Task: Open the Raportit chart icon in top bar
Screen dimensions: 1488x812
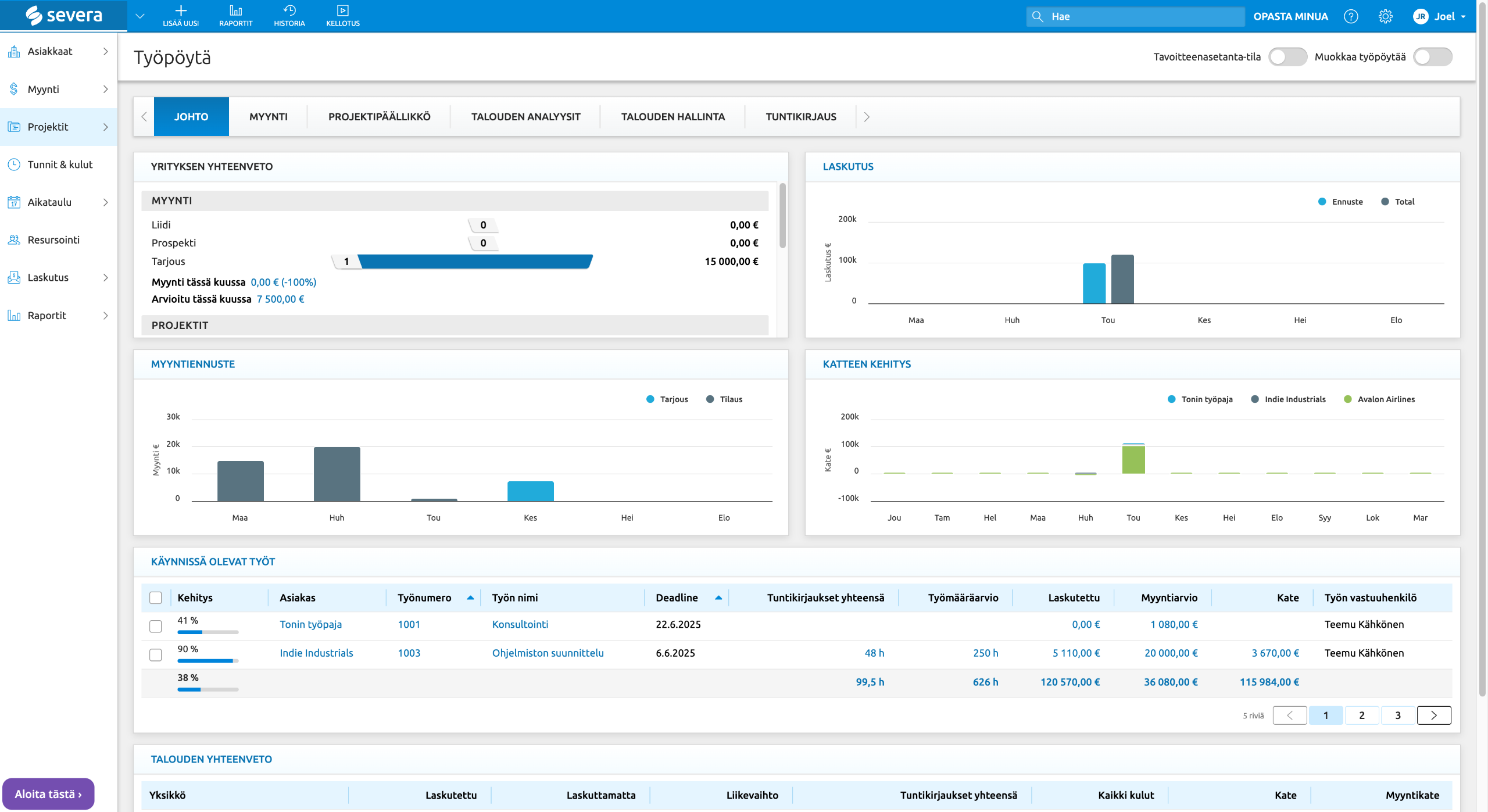Action: click(235, 11)
